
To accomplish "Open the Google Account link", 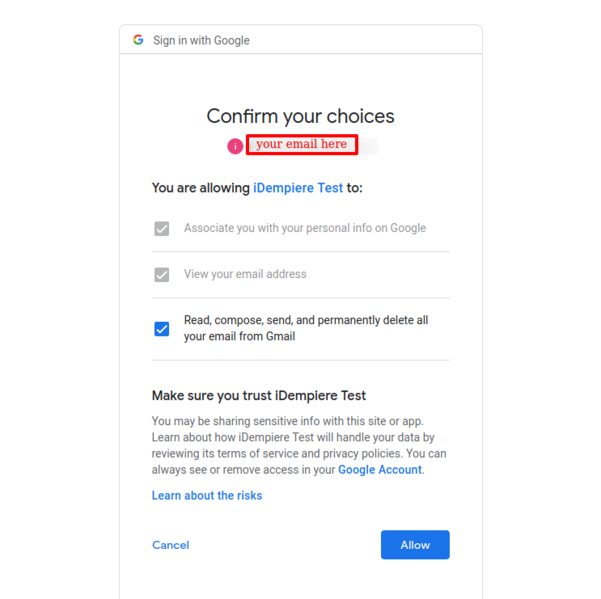I will click(x=380, y=469).
